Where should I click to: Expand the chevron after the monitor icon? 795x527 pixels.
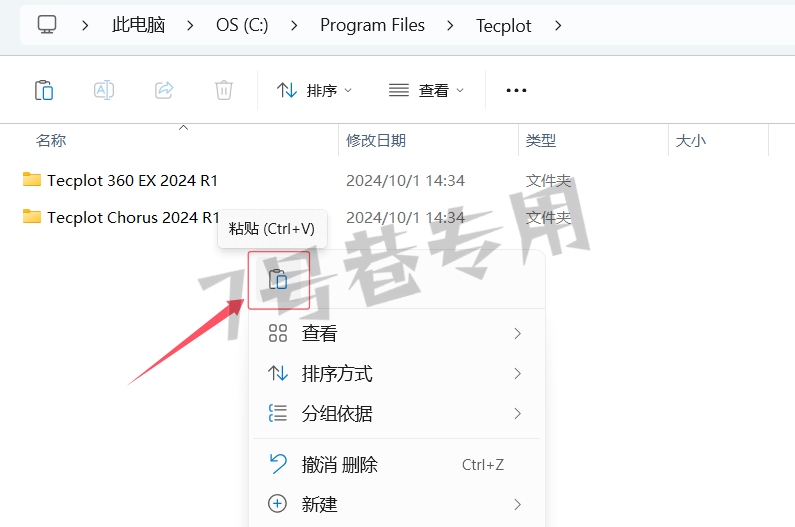tap(85, 25)
